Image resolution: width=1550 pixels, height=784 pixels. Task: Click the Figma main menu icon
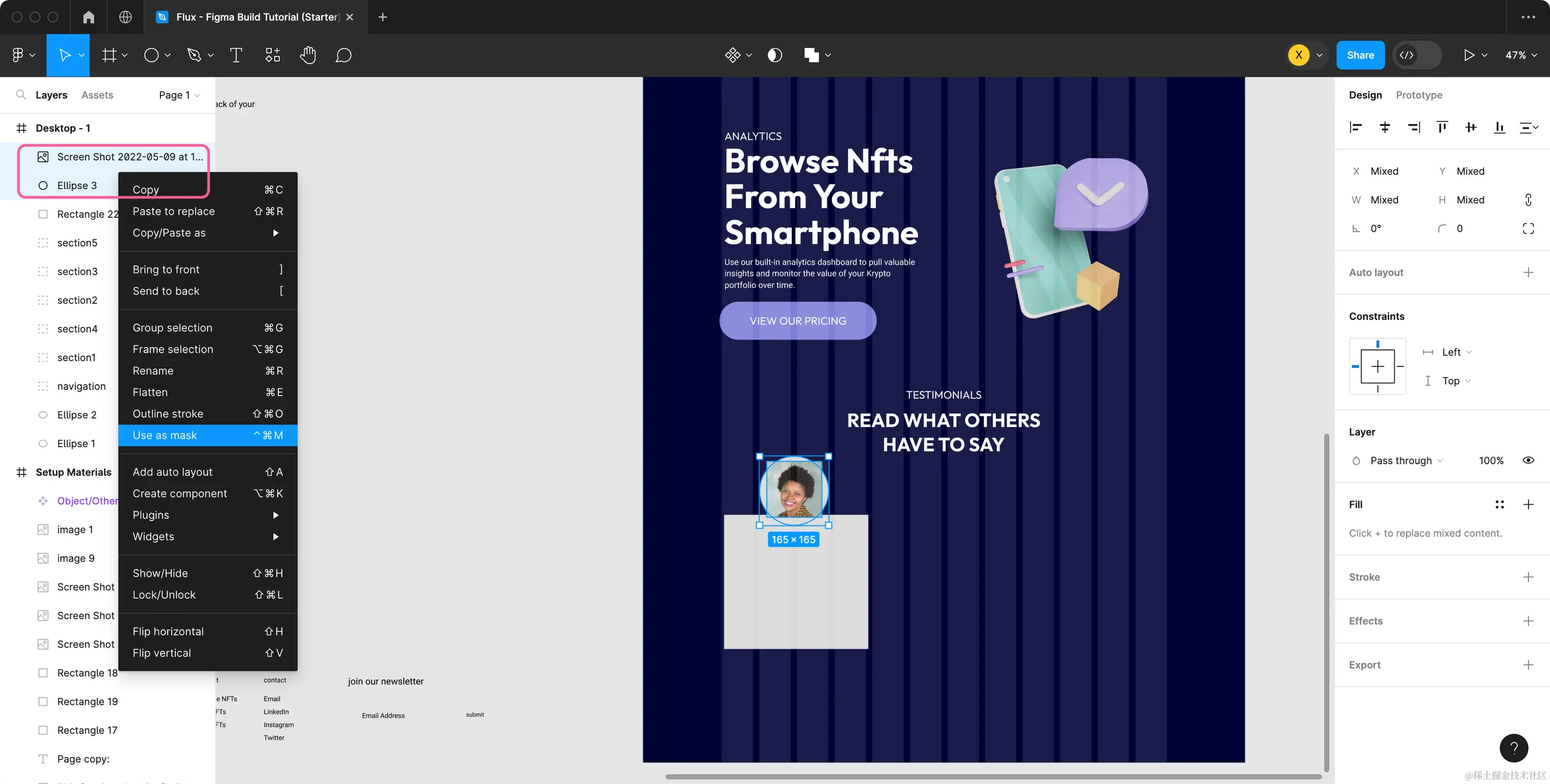18,55
